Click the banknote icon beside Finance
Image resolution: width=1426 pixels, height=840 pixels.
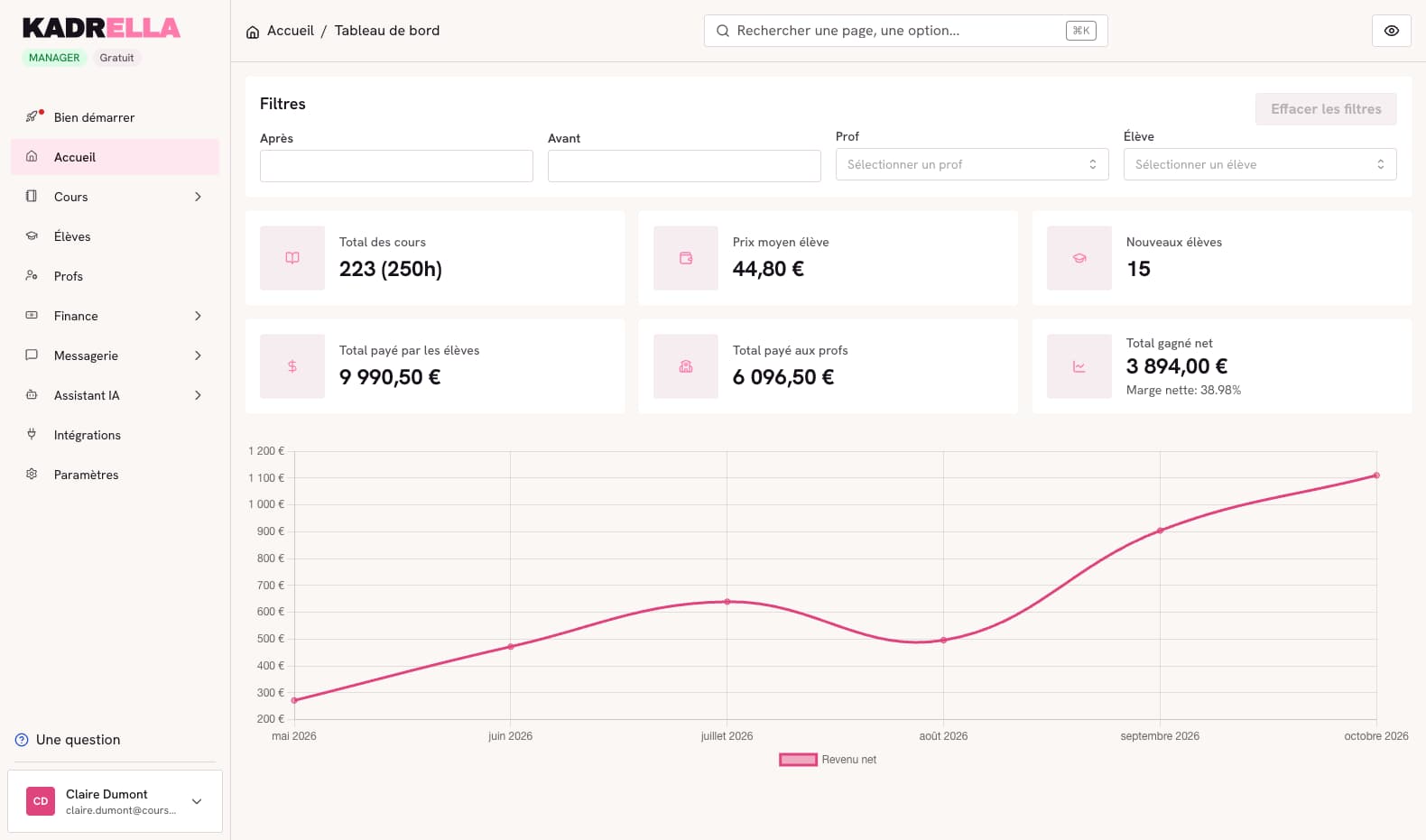tap(32, 315)
